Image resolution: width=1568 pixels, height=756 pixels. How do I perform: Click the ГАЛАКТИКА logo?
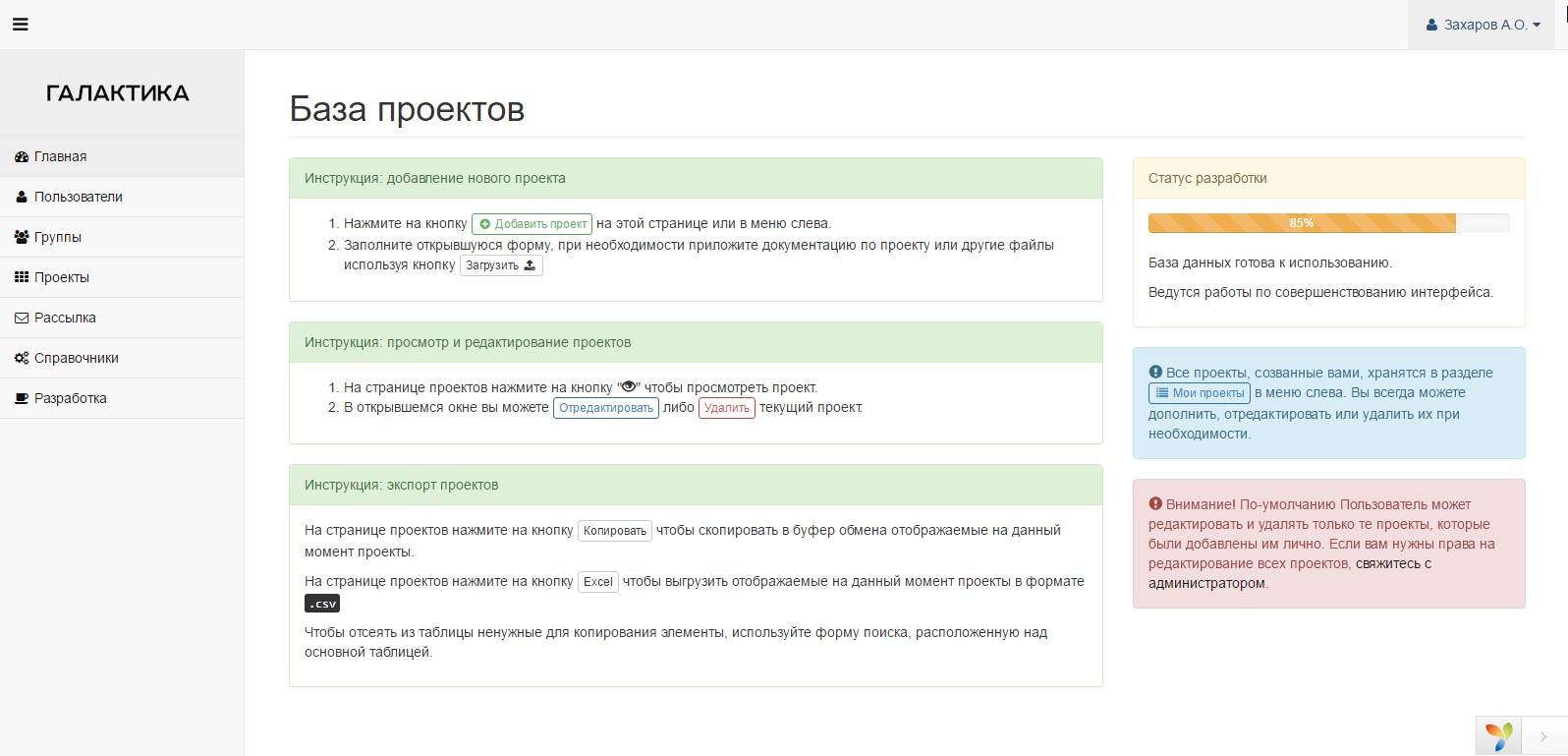[117, 93]
